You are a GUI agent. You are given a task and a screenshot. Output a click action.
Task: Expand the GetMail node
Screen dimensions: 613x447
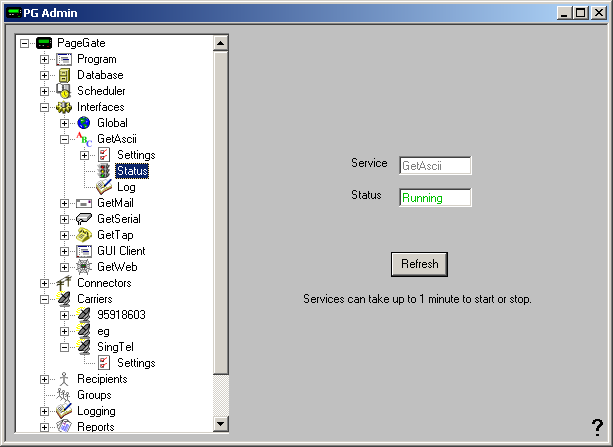tap(65, 203)
